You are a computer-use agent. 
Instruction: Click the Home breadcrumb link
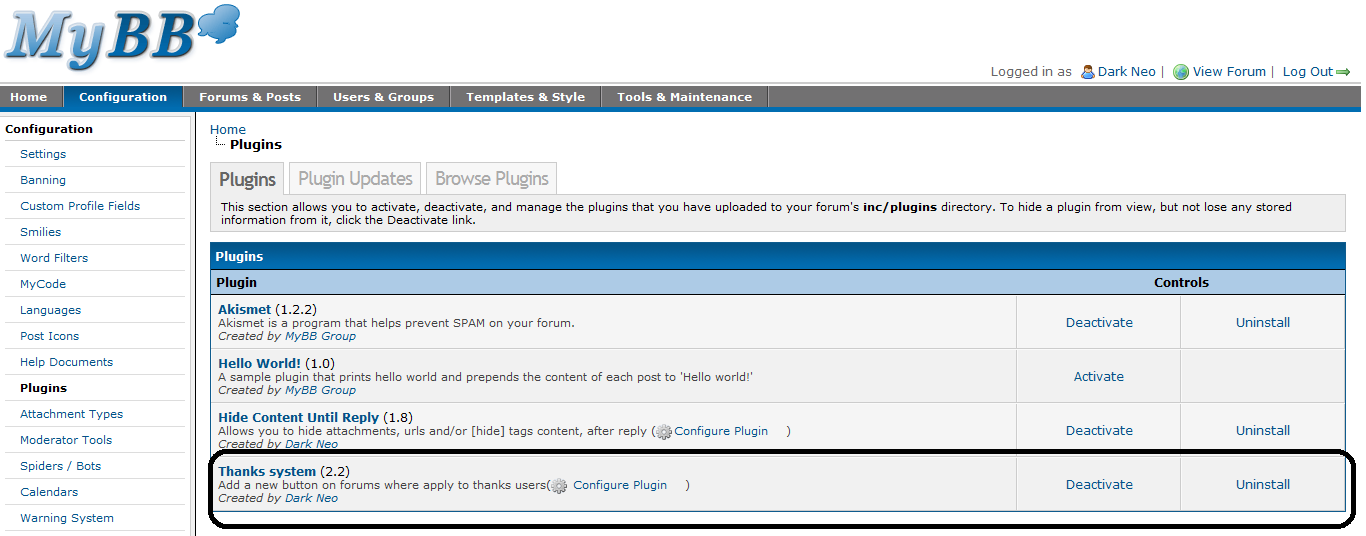[228, 129]
